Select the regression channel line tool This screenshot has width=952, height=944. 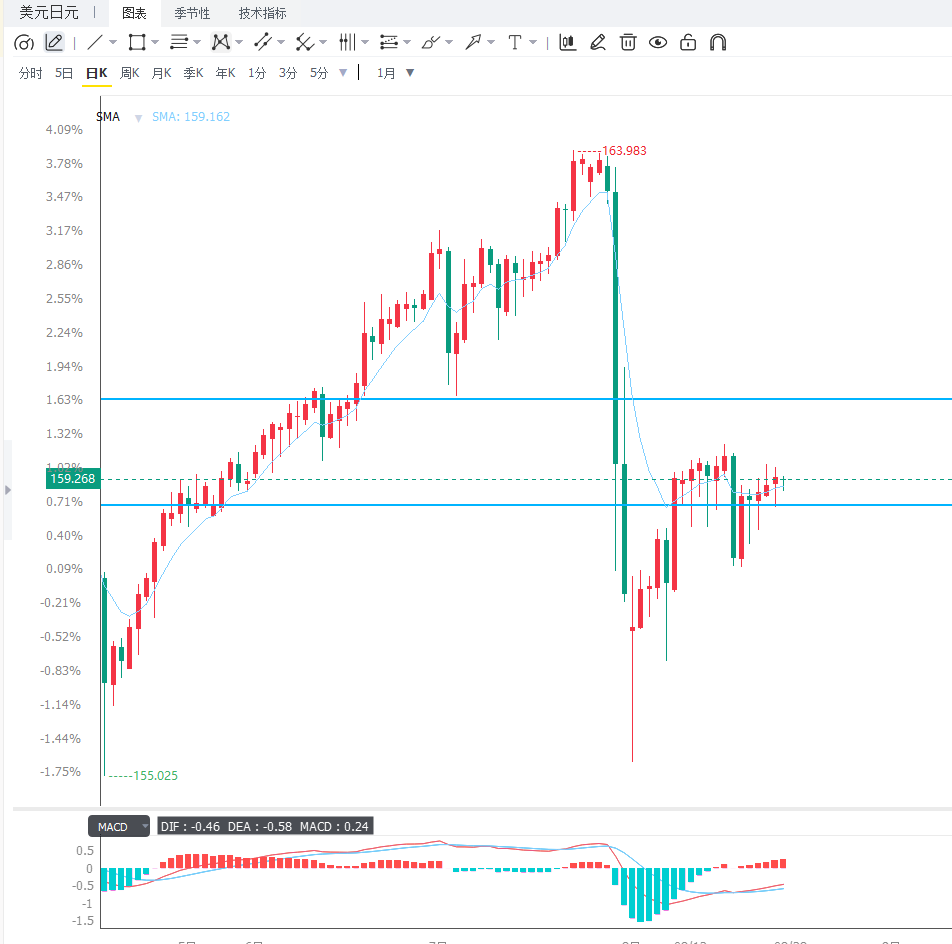point(263,42)
